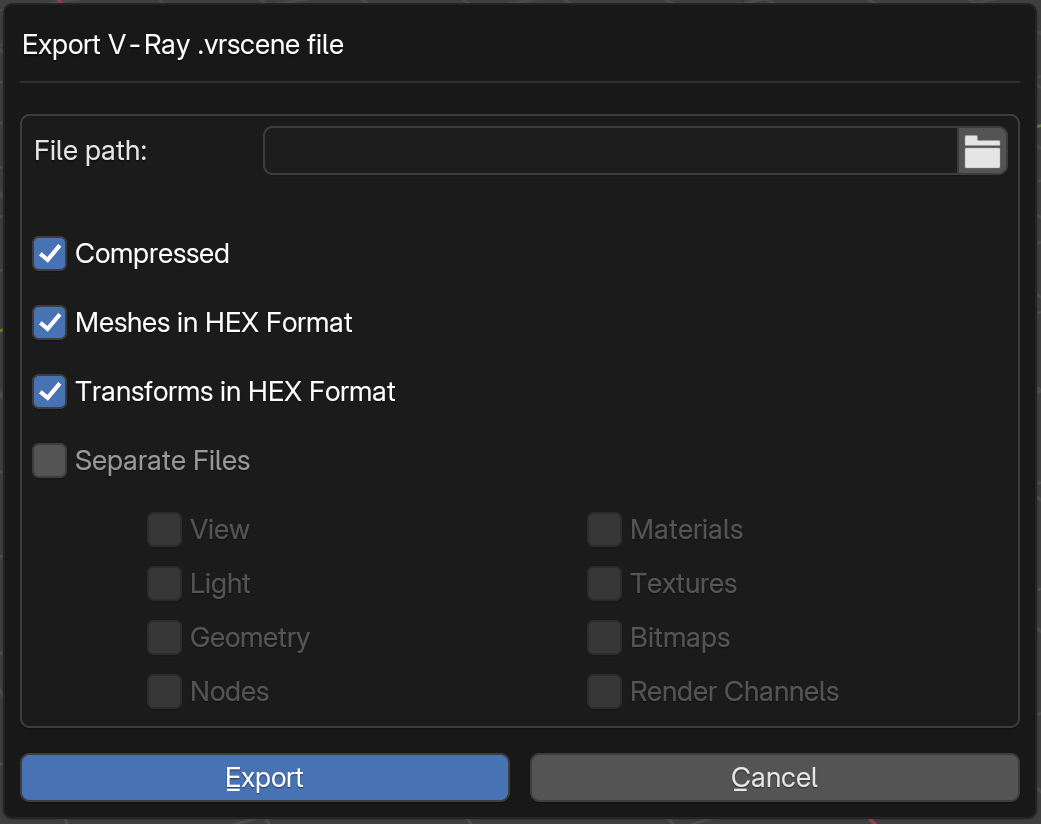
Task: Click the Export button
Action: (265, 778)
